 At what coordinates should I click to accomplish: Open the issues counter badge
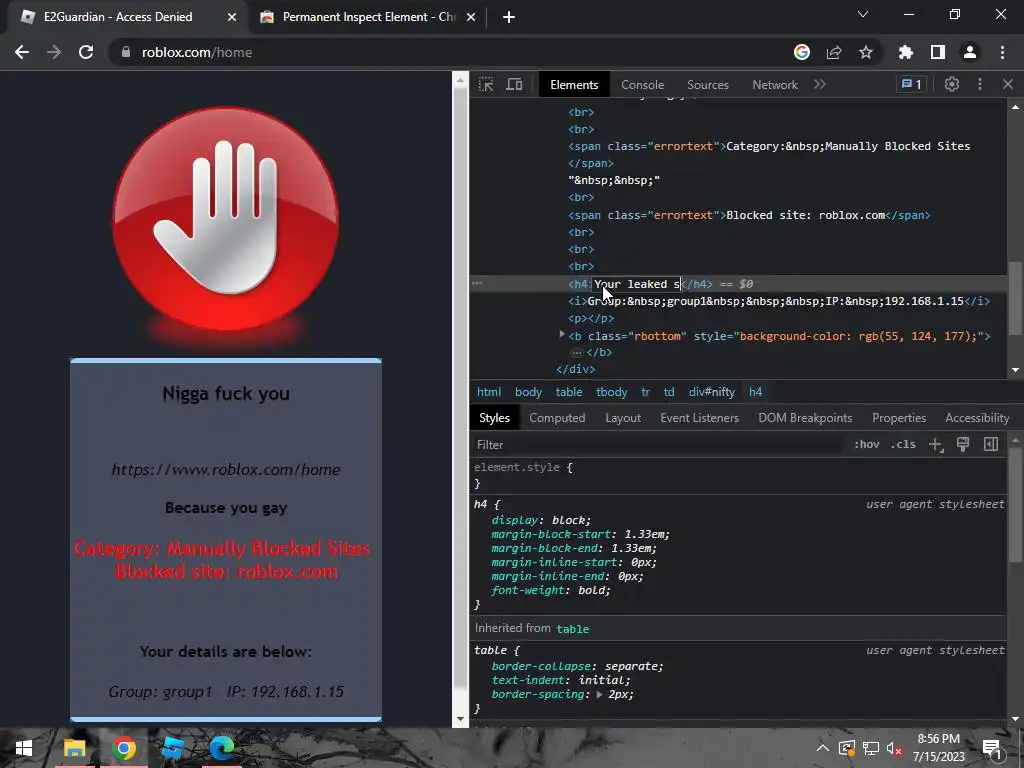click(912, 84)
